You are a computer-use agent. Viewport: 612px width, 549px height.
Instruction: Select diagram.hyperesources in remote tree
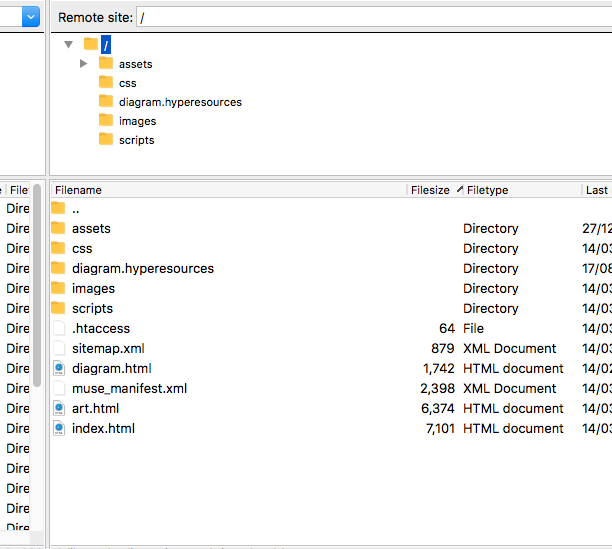click(x=180, y=102)
